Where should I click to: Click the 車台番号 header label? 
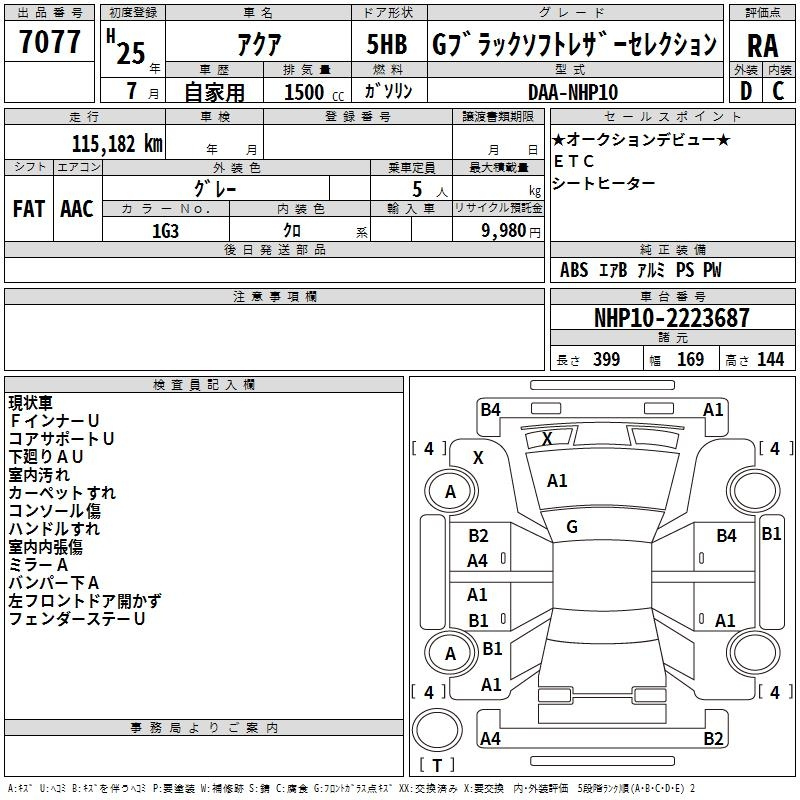point(672,296)
